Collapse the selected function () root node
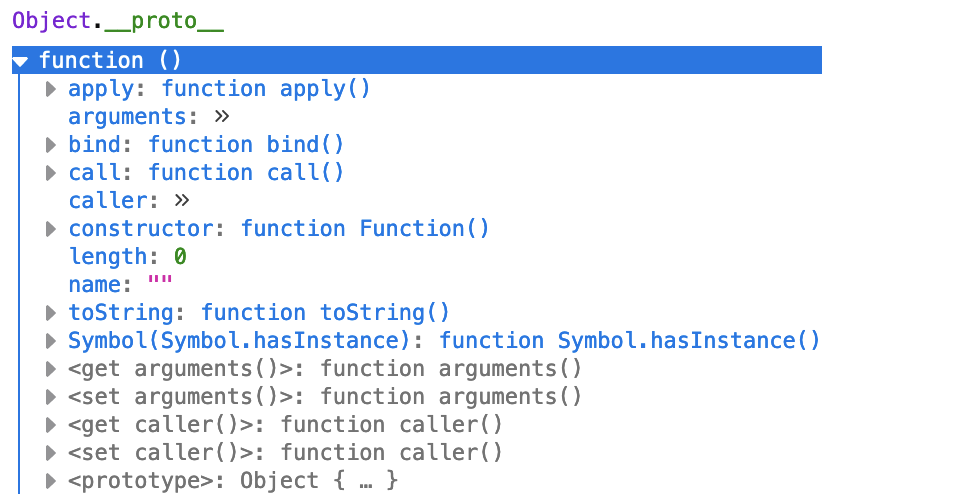Viewport: 968px width, 500px height. point(20,61)
